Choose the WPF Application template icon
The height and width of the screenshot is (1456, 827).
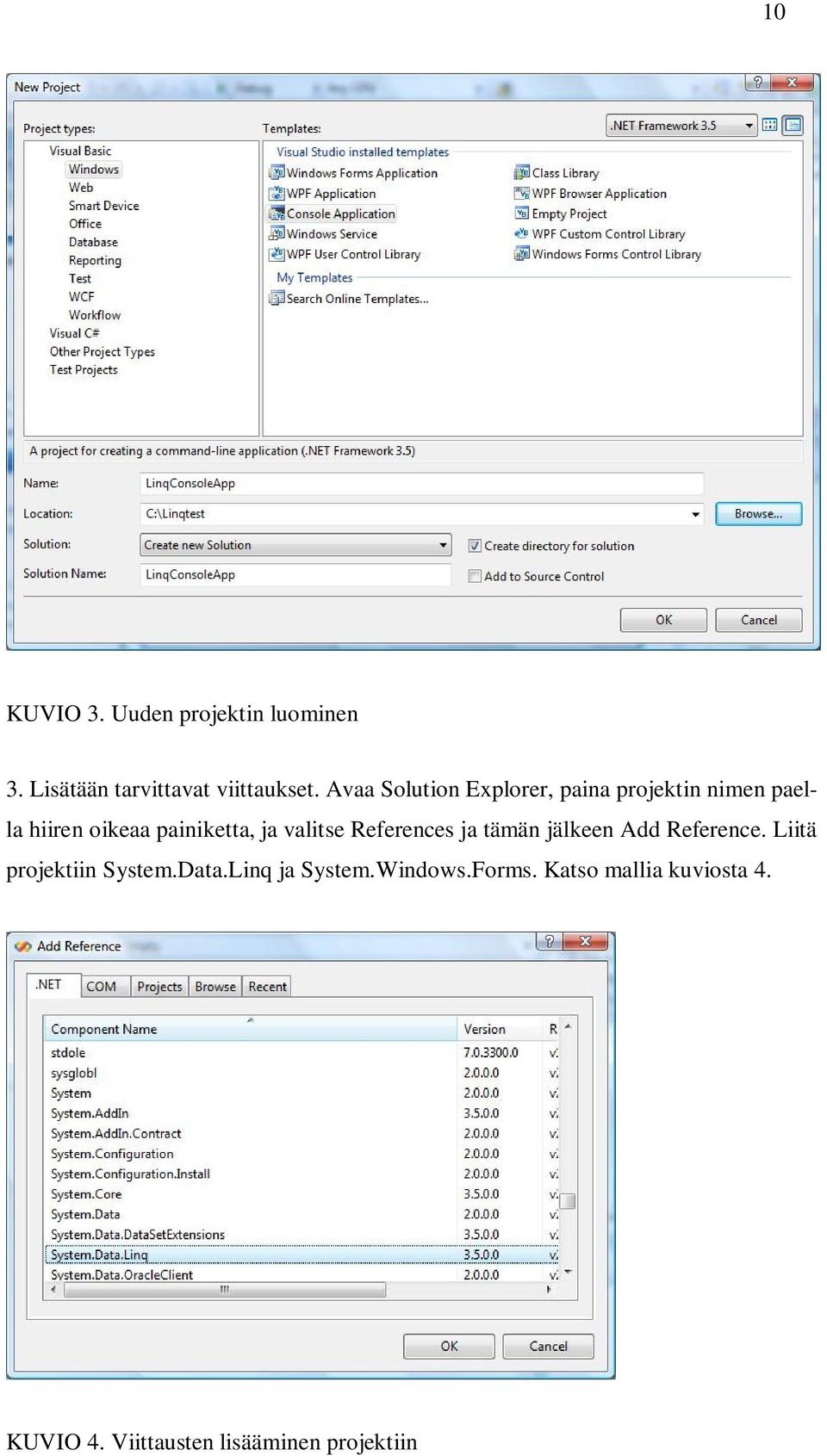[277, 194]
